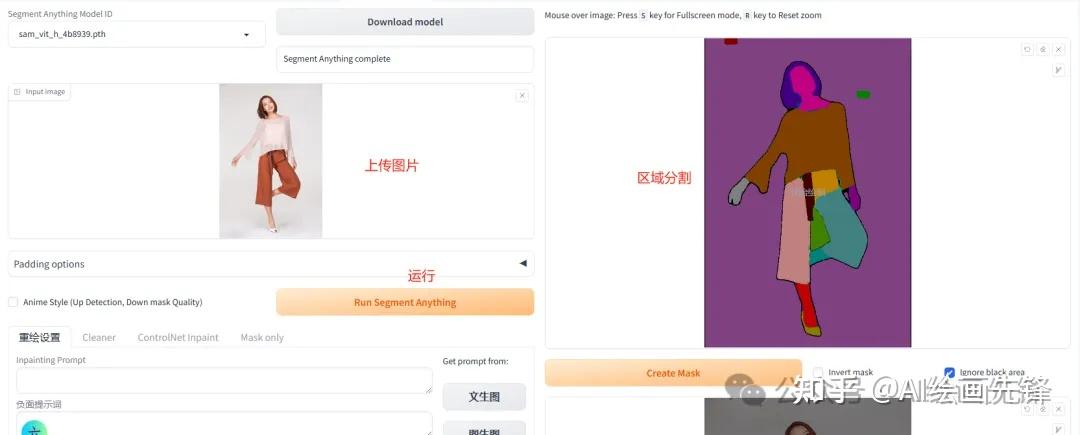1080x435 pixels.
Task: Uncheck the Ignore black area checkbox
Action: pos(950,372)
